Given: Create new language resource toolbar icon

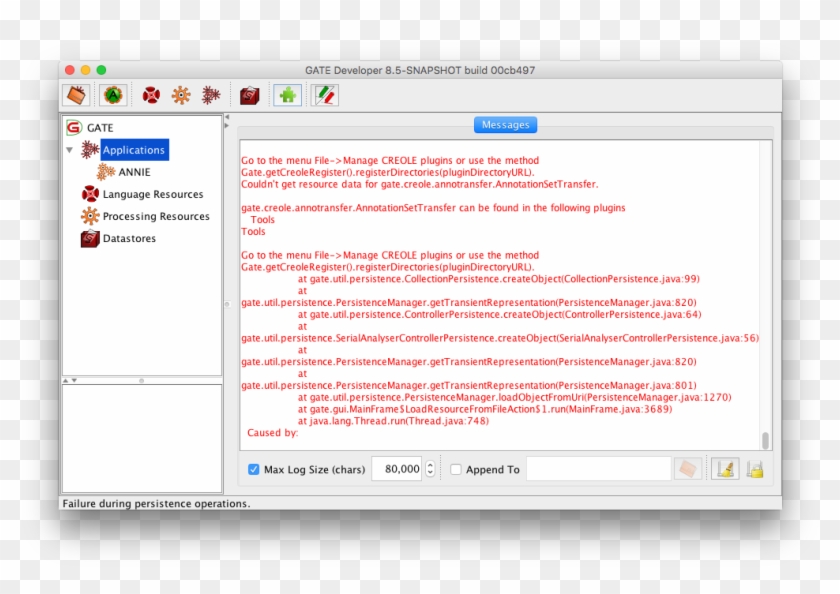Looking at the screenshot, I should pyautogui.click(x=151, y=95).
